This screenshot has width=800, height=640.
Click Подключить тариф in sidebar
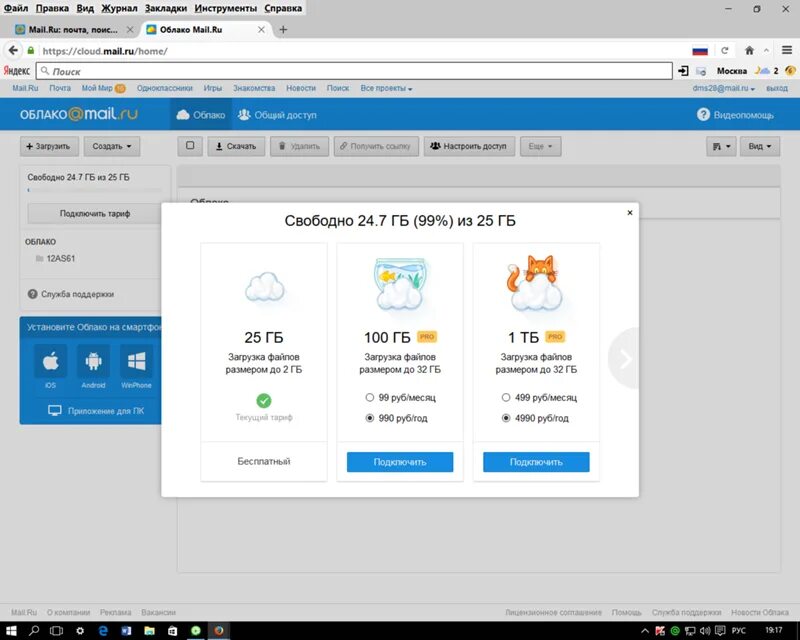click(95, 213)
